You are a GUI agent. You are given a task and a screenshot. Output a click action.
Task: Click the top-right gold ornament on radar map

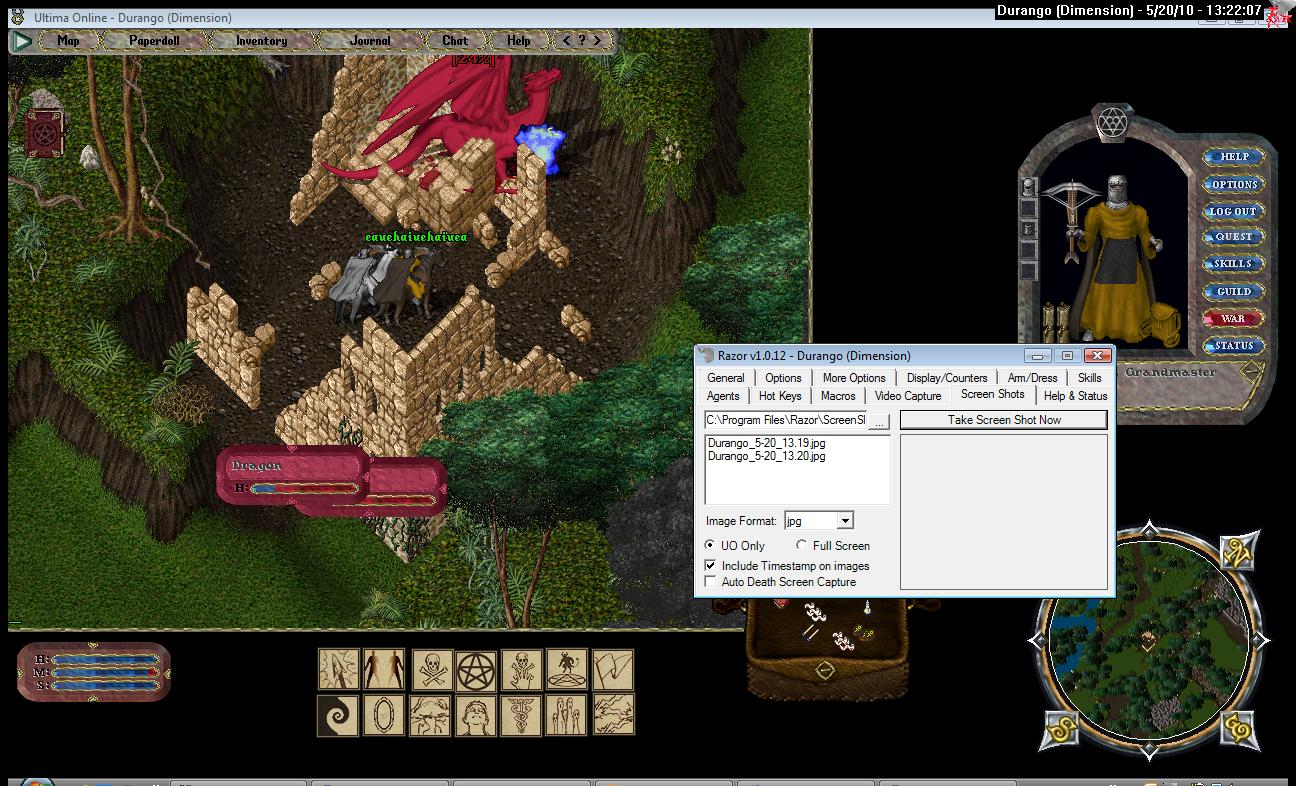(1237, 551)
